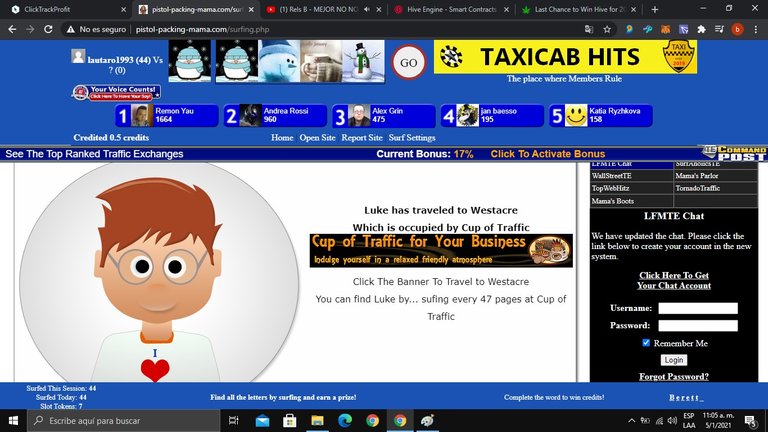The width and height of the screenshot is (768, 432).
Task: Open the media control playlist icon
Action: click(719, 29)
